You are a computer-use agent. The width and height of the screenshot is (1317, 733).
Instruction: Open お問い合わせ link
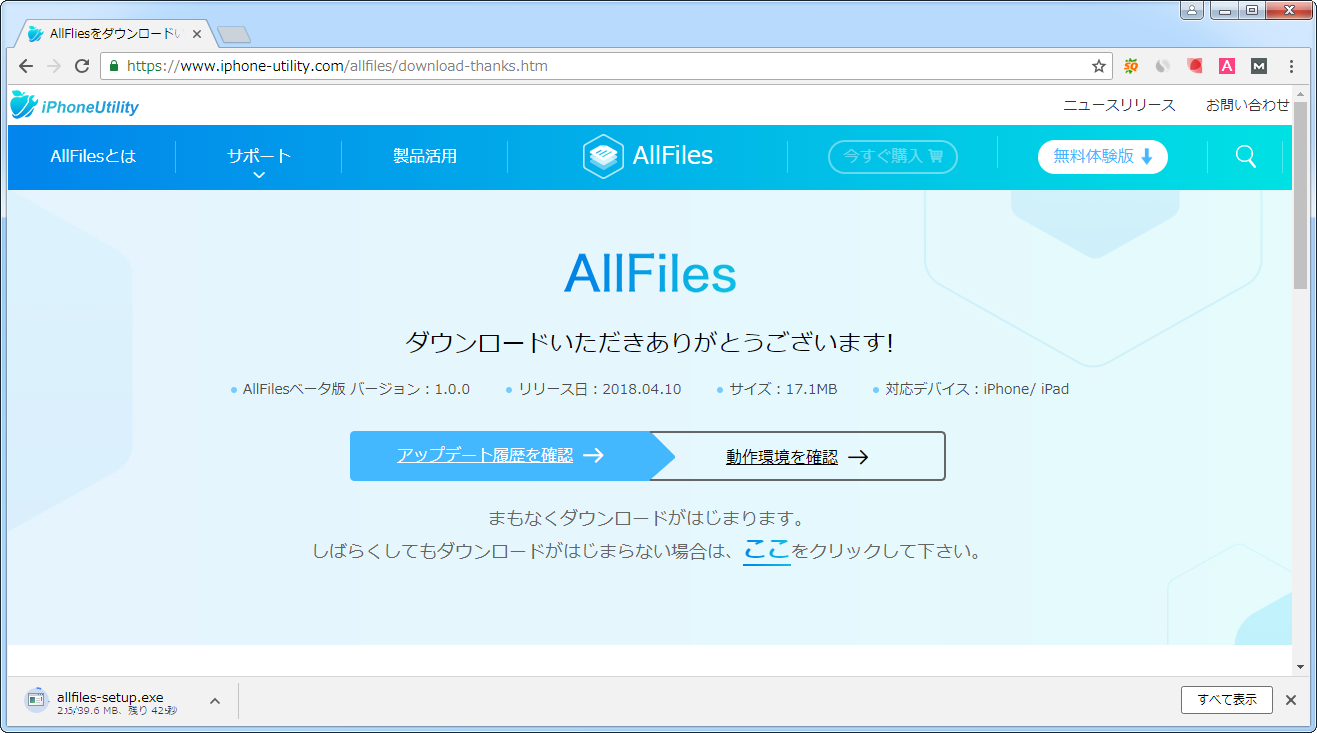(1247, 105)
